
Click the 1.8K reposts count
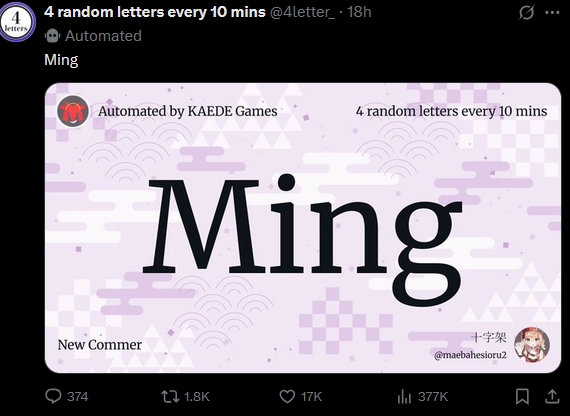[197, 396]
